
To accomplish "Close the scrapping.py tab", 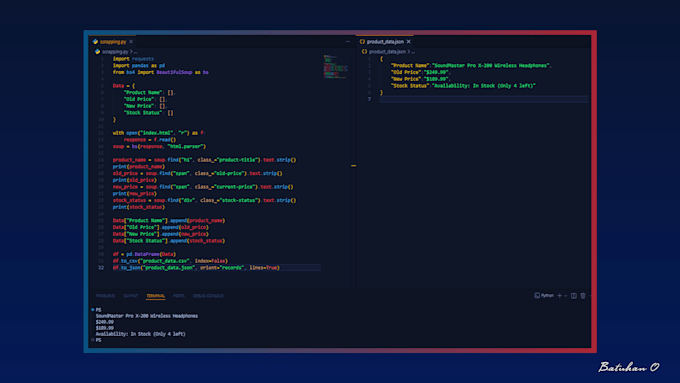I will pos(131,42).
